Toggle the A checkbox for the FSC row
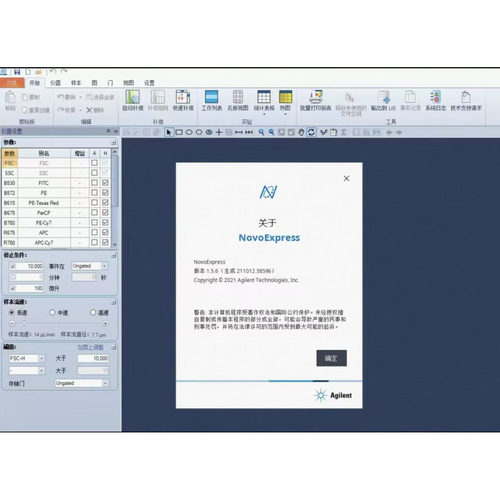Image resolution: width=500 pixels, height=500 pixels. tap(95, 163)
